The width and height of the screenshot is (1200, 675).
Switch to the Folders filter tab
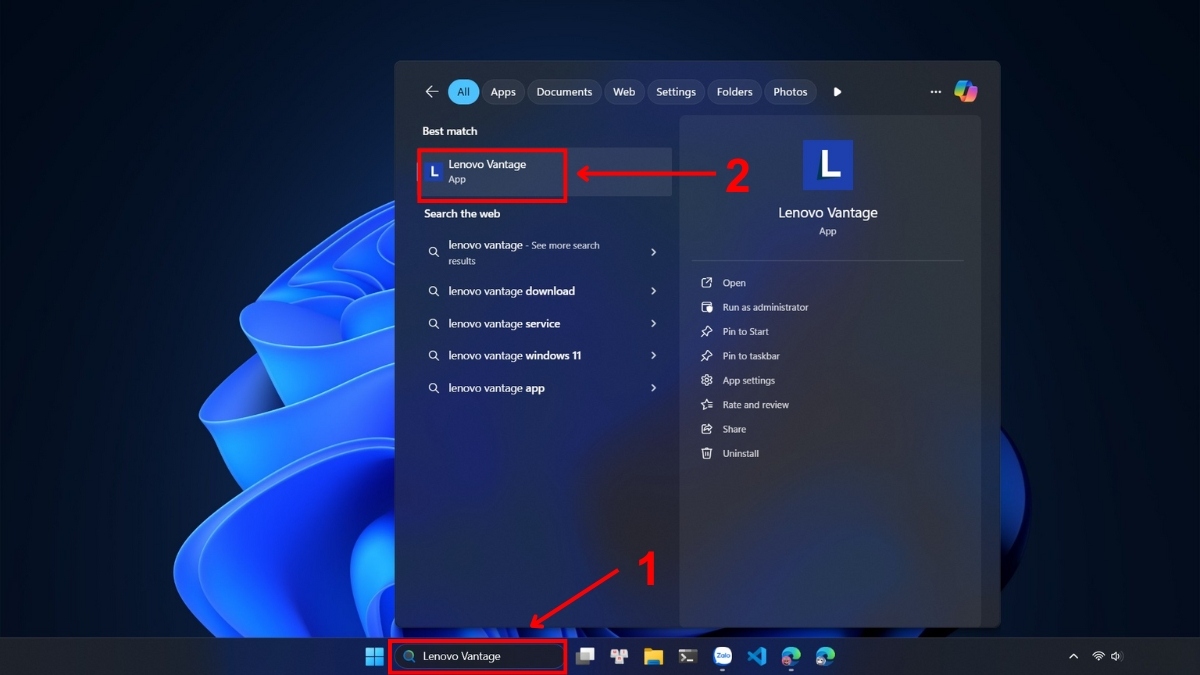[734, 92]
